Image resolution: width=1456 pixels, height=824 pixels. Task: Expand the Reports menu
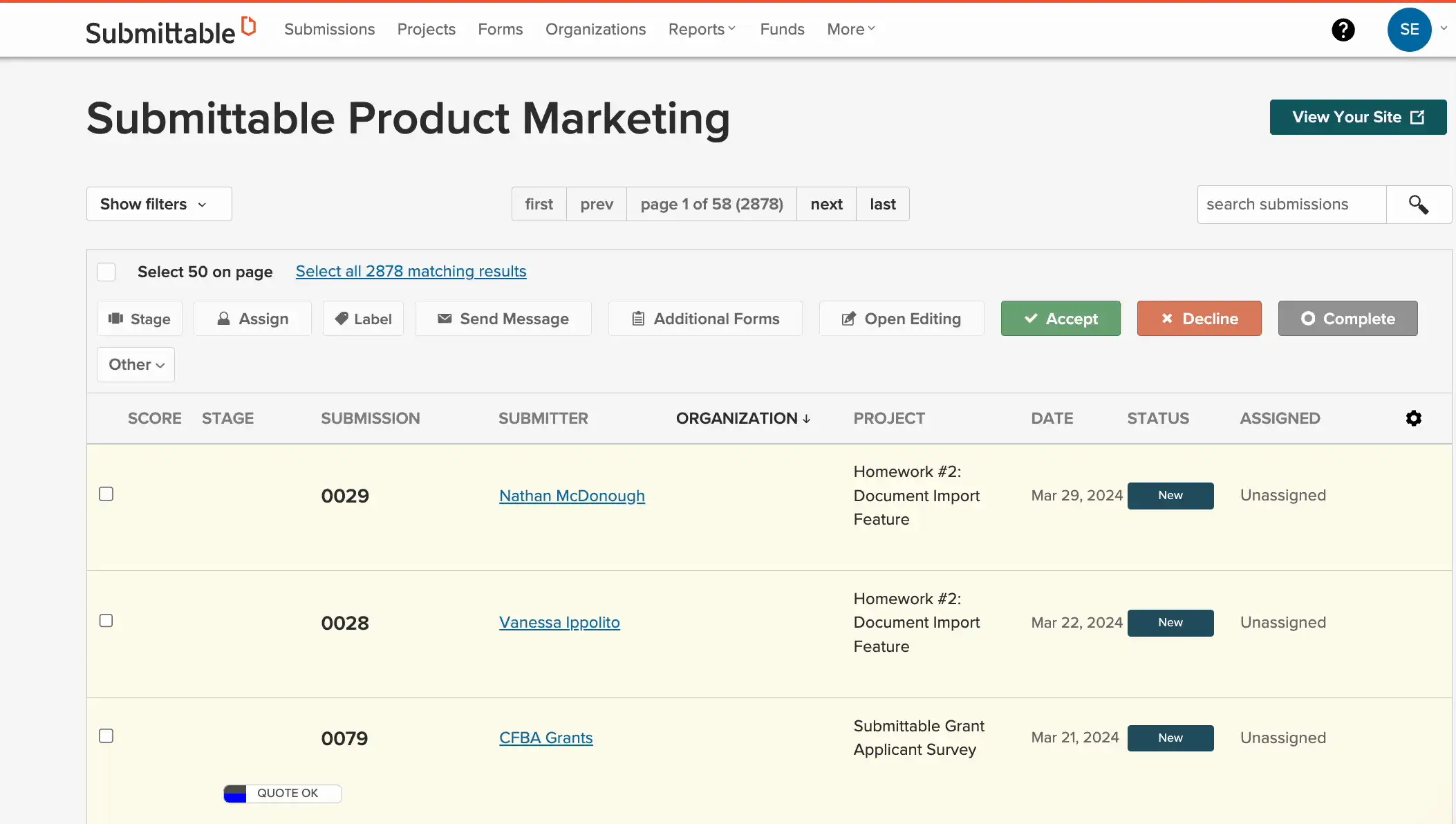click(x=702, y=29)
